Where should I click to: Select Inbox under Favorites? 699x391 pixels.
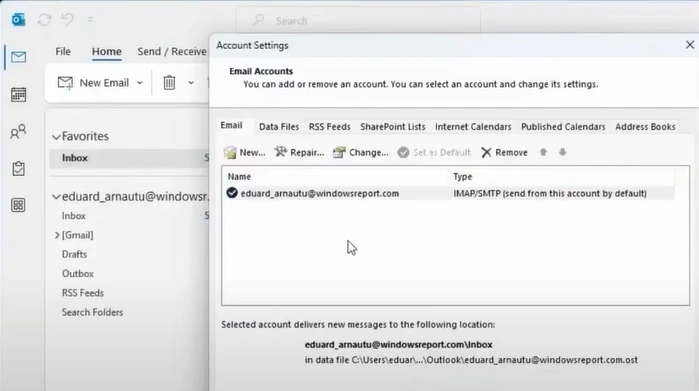click(x=128, y=158)
